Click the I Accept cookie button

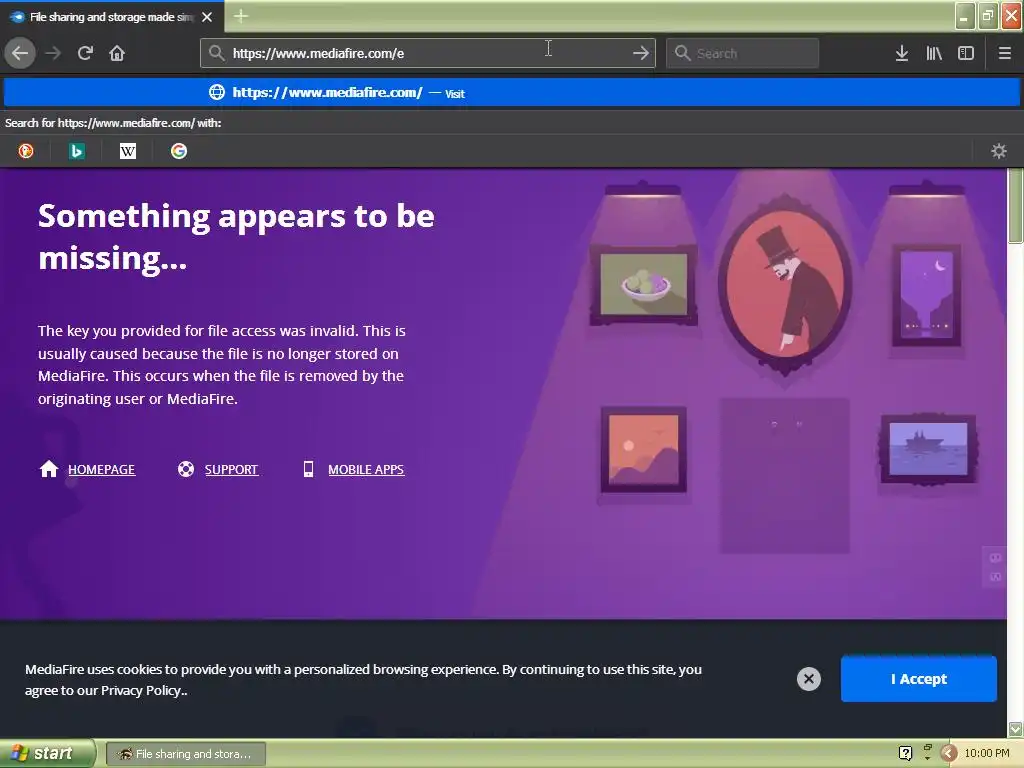(918, 679)
